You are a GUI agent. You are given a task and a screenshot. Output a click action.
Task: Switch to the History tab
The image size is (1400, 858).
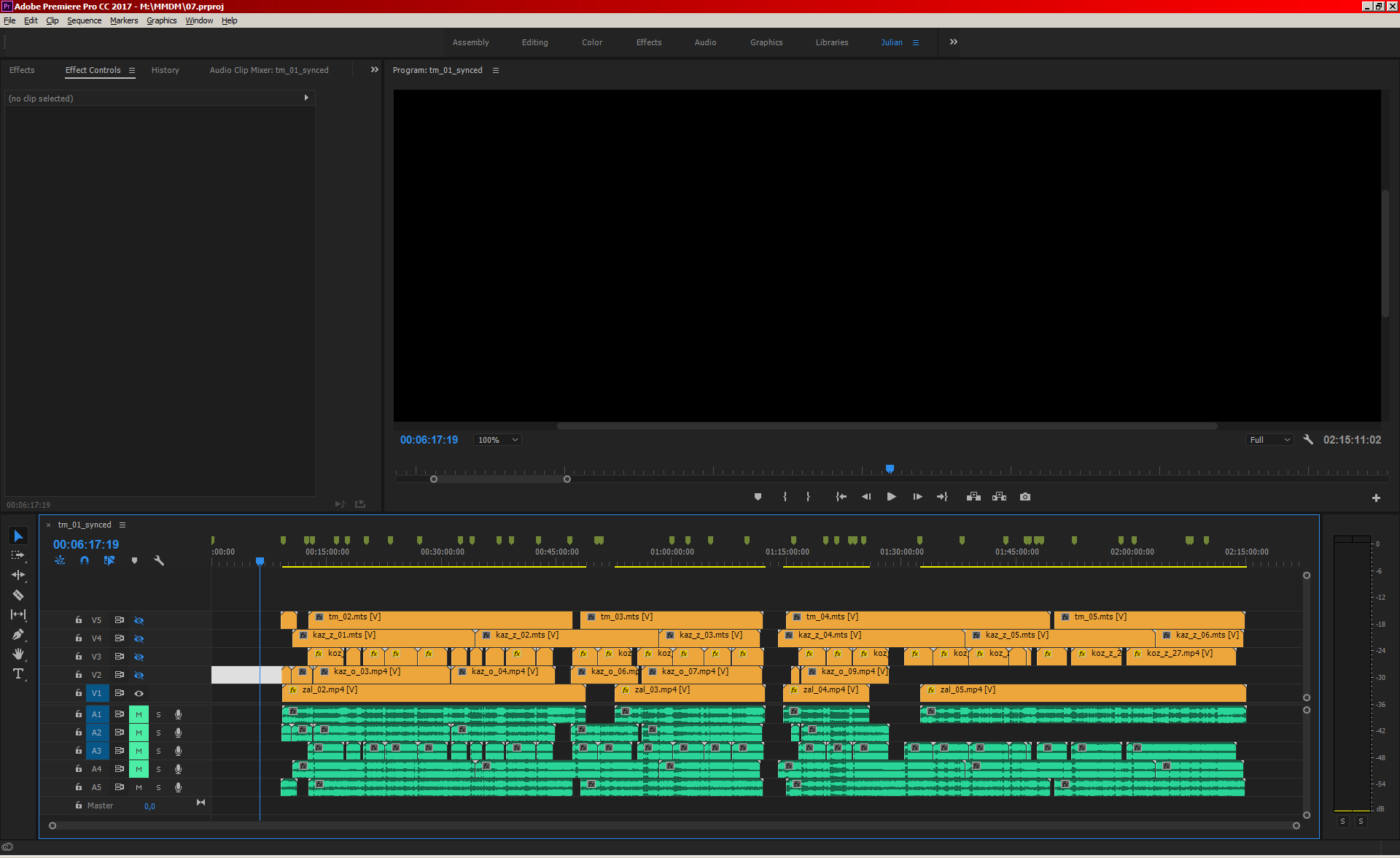pos(165,70)
